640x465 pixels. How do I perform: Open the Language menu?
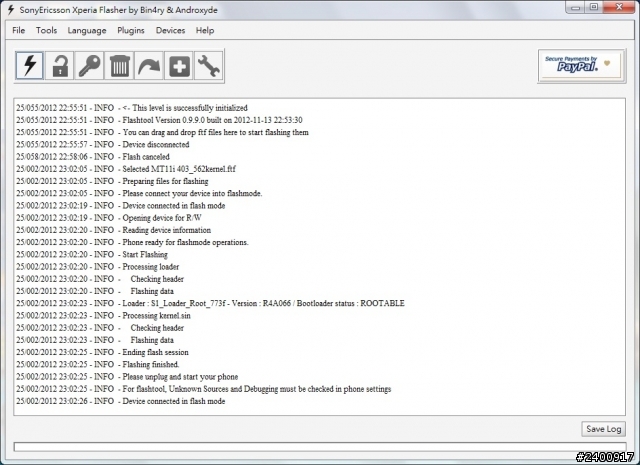87,31
